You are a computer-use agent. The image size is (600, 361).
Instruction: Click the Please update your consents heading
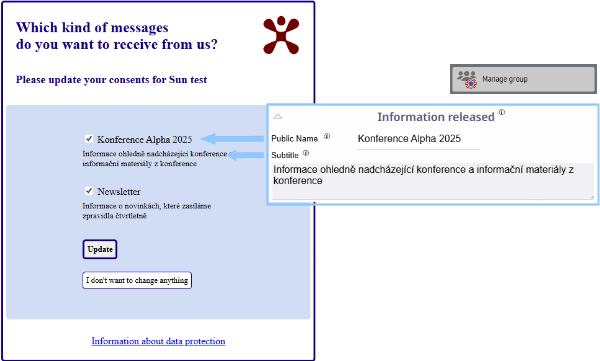pos(111,80)
